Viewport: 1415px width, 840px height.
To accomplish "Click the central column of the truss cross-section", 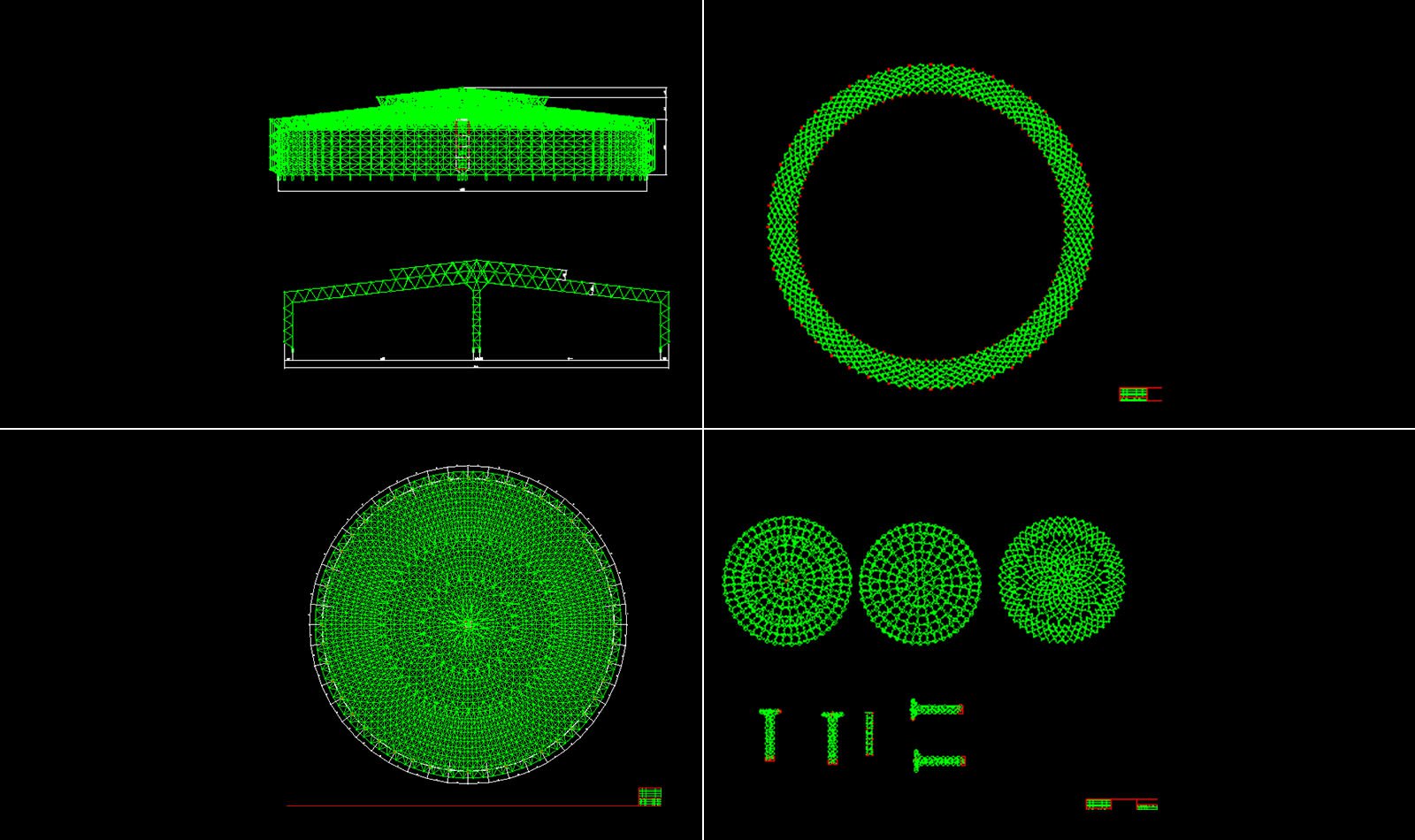I will tap(477, 323).
